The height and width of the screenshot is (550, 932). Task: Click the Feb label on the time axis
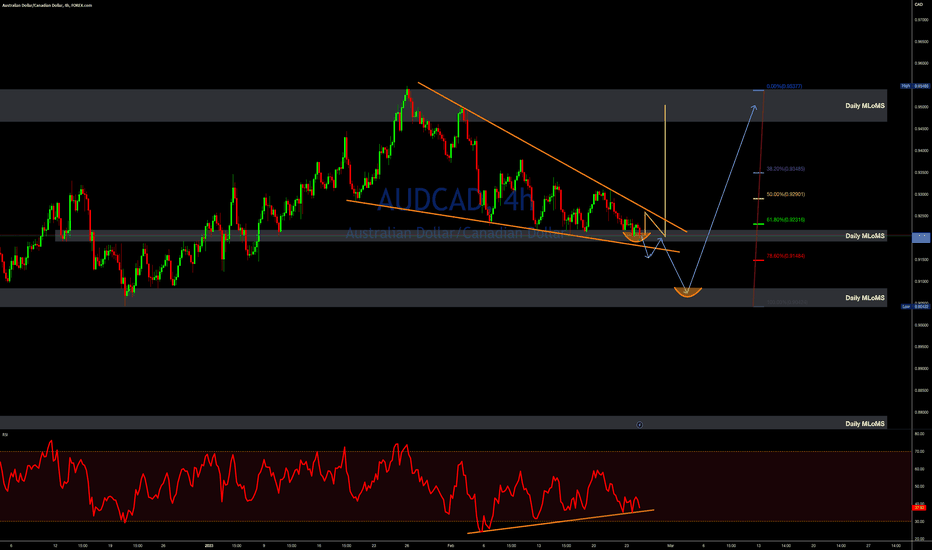[451, 545]
